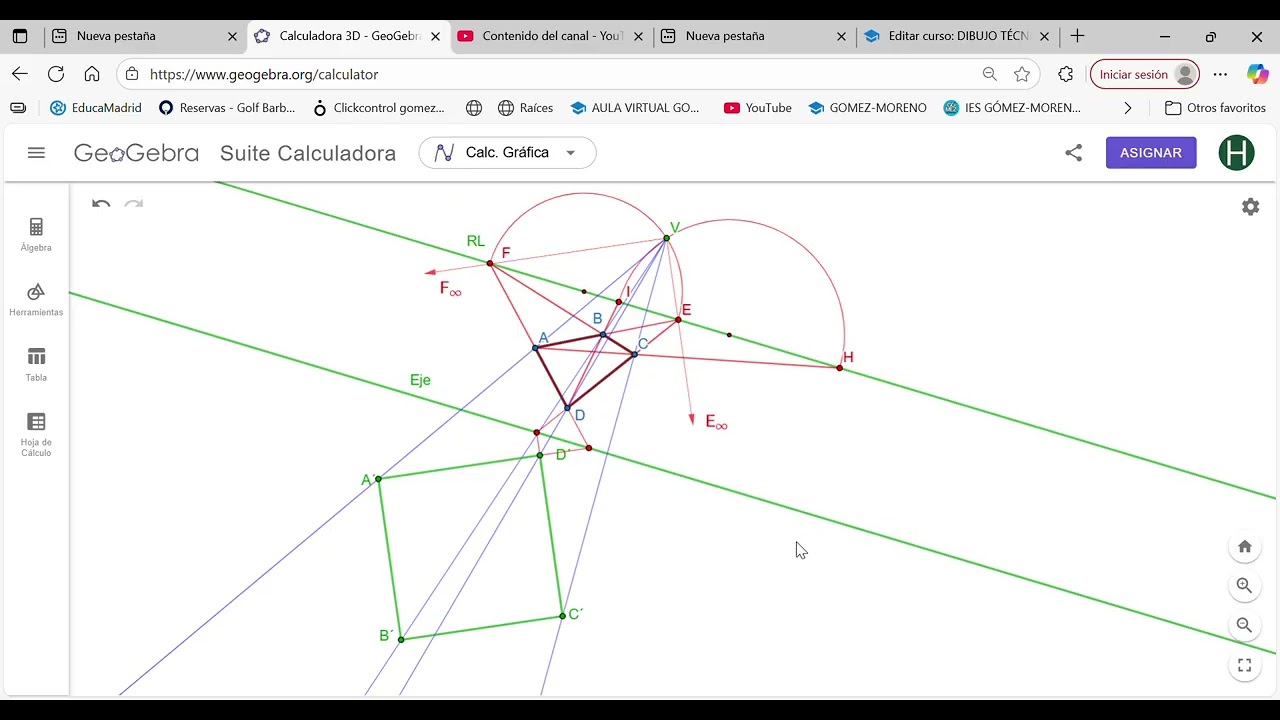Add this page to favorites
This screenshot has width=1280, height=720.
tap(1022, 74)
